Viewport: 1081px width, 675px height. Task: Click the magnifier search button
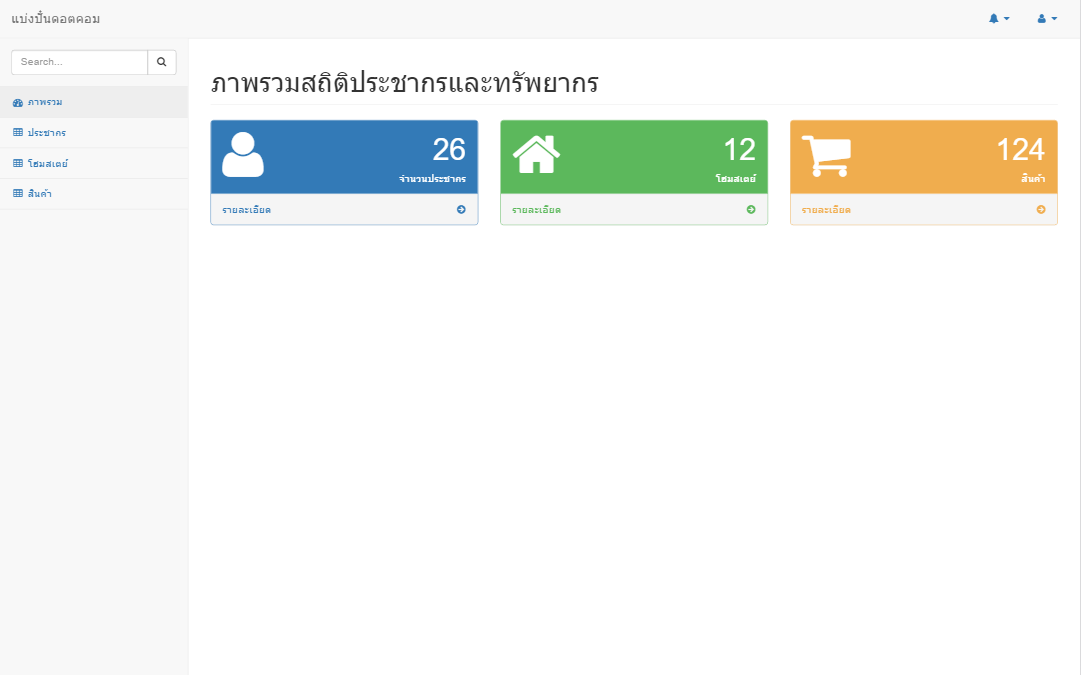[x=161, y=62]
